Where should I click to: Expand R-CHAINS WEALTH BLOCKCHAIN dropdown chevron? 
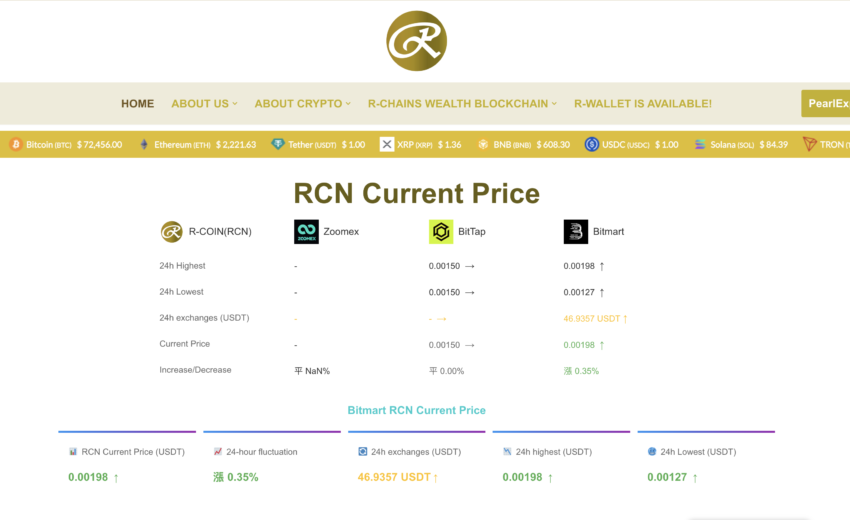pos(554,104)
